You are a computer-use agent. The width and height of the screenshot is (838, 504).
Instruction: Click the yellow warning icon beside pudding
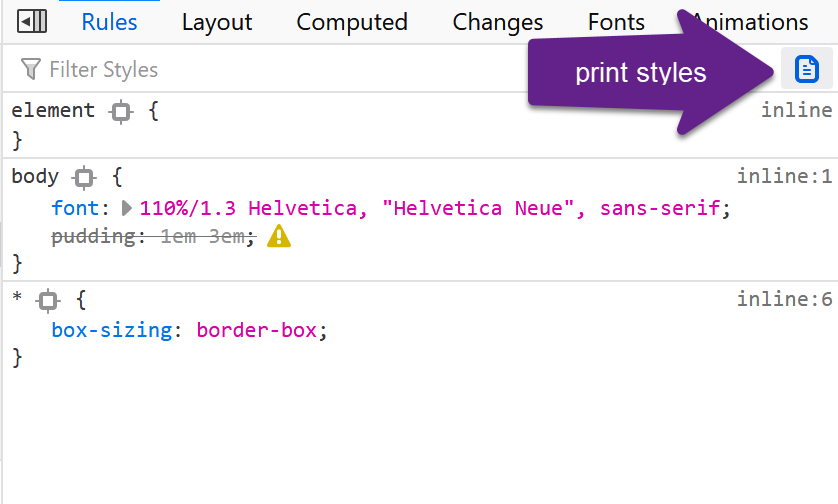pyautogui.click(x=279, y=236)
